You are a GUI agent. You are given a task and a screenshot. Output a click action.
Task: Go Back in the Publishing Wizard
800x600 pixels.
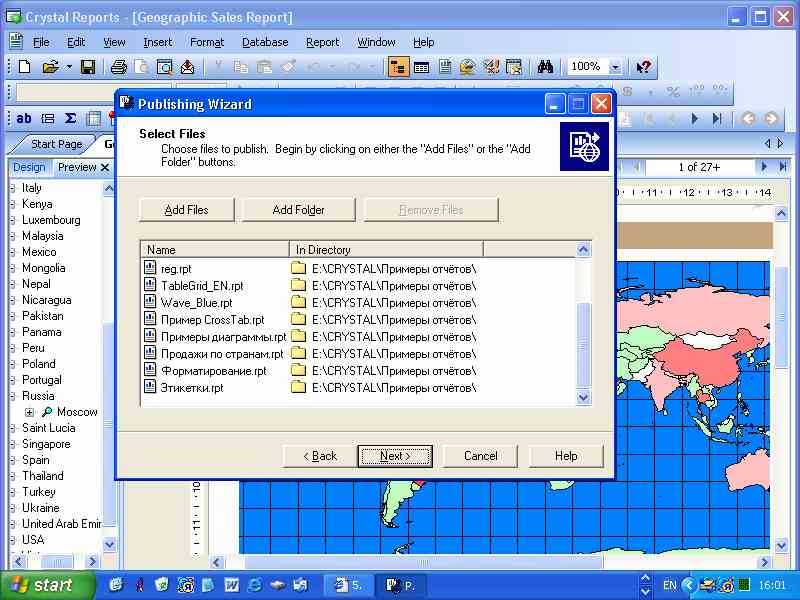tap(320, 456)
